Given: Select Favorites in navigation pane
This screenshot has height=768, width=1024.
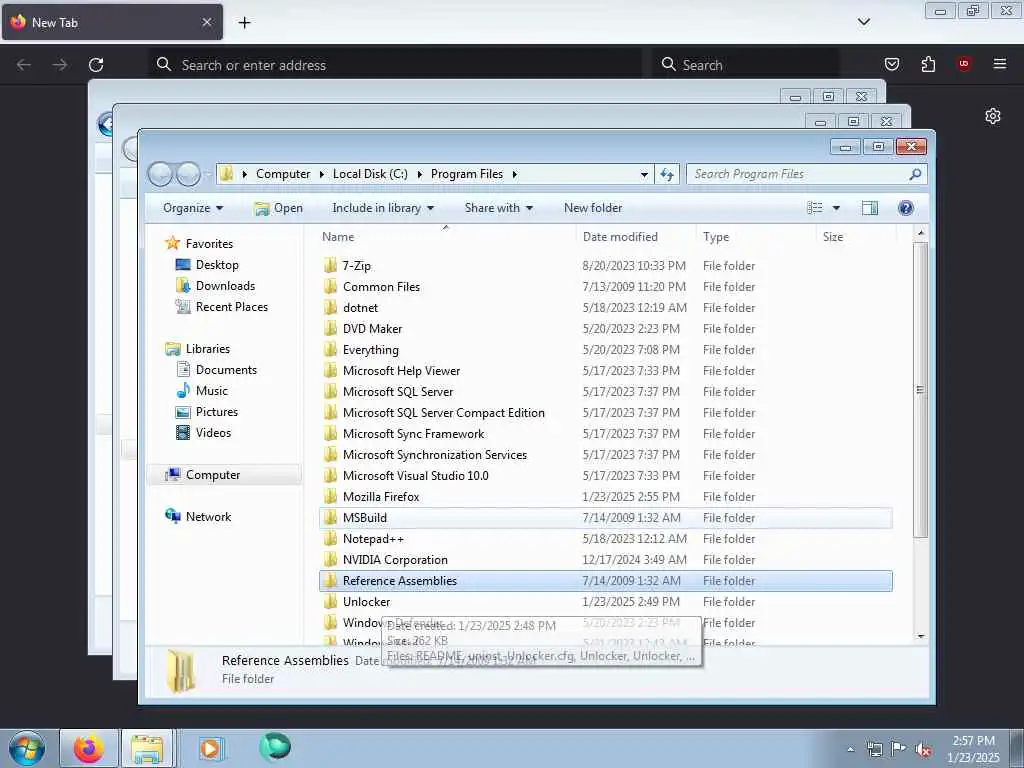Looking at the screenshot, I should coord(209,244).
